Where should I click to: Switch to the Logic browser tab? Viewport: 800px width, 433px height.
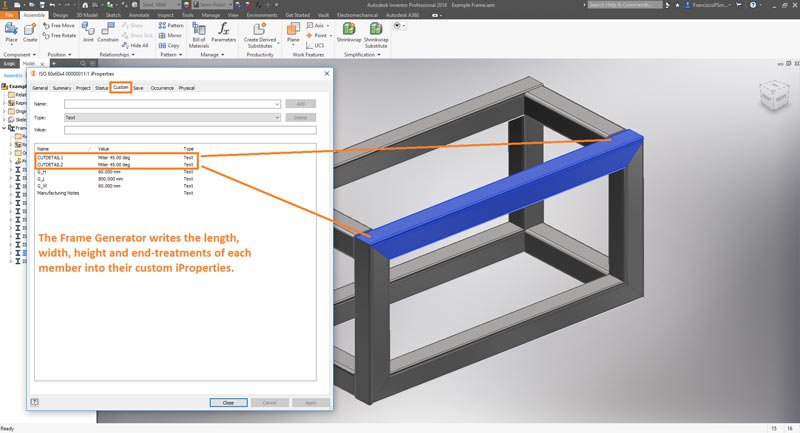pyautogui.click(x=10, y=64)
